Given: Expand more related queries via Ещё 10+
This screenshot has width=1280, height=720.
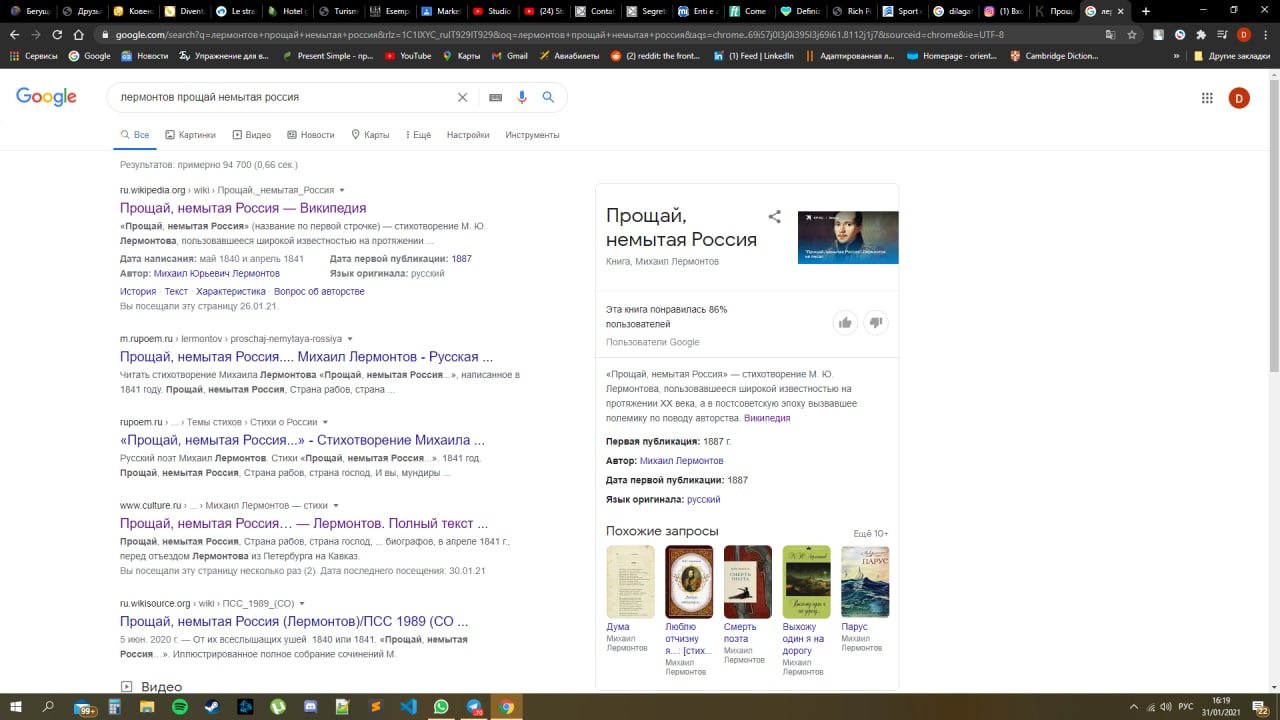Looking at the screenshot, I should click(870, 533).
